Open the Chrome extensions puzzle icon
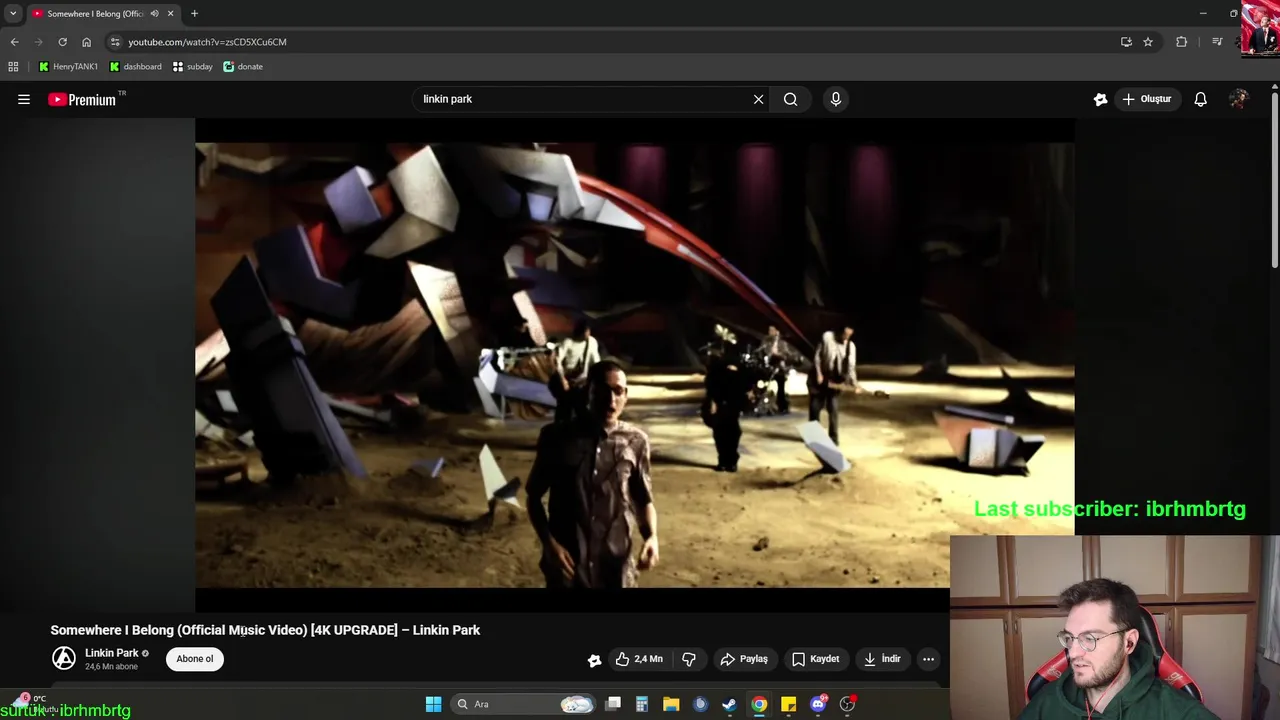The image size is (1280, 720). (x=1182, y=42)
